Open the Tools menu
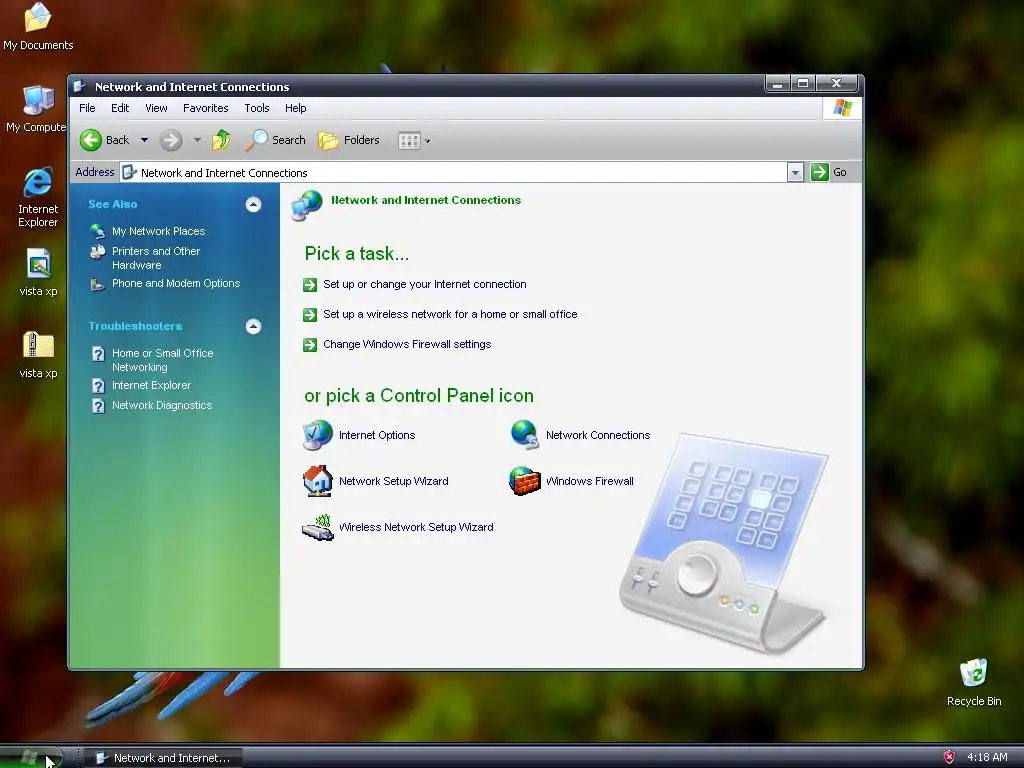 (x=257, y=108)
